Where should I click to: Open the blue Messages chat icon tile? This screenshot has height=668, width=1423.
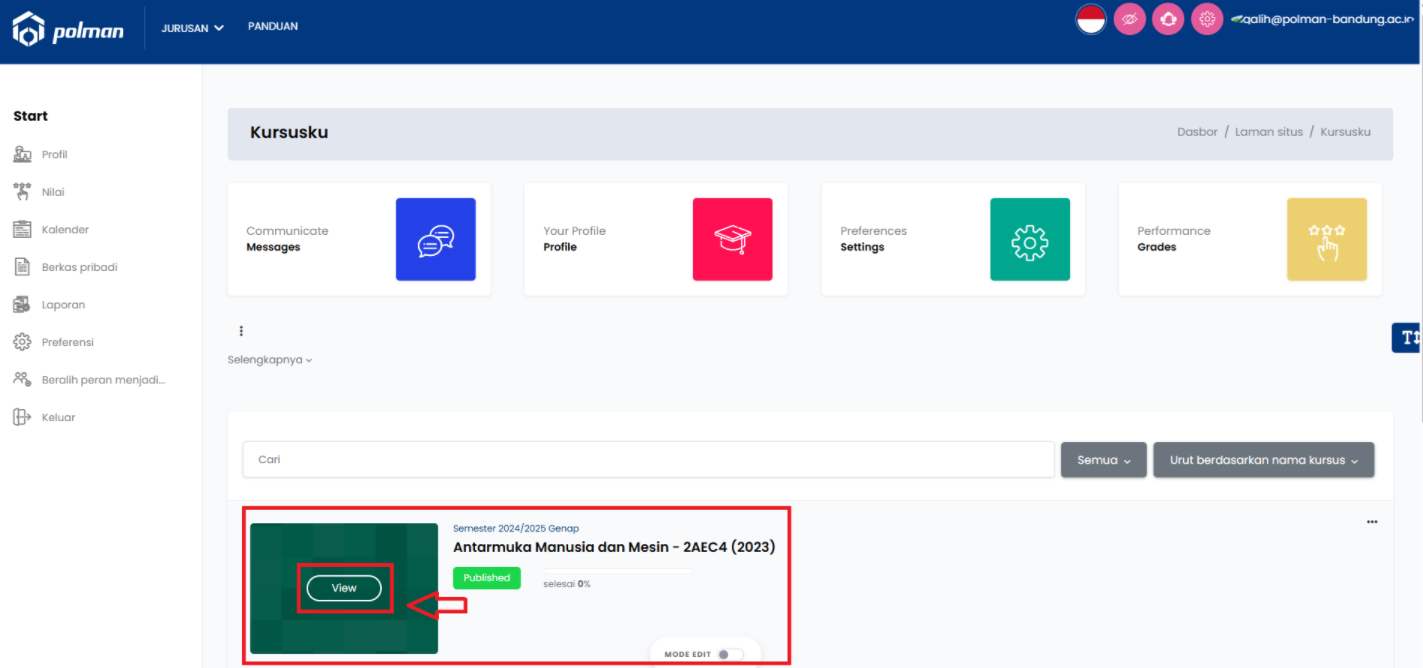click(x=435, y=239)
